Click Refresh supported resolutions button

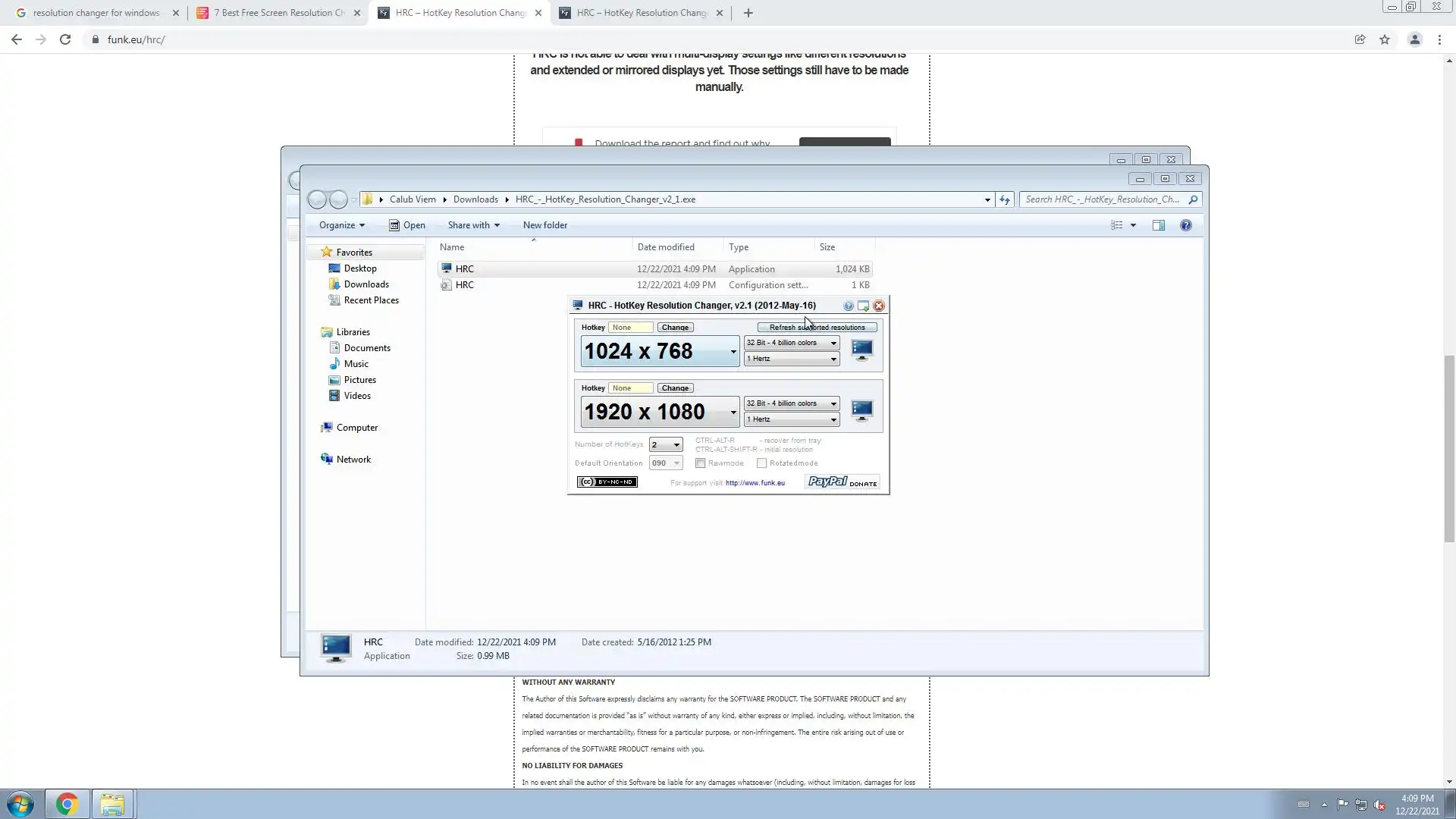(x=817, y=328)
